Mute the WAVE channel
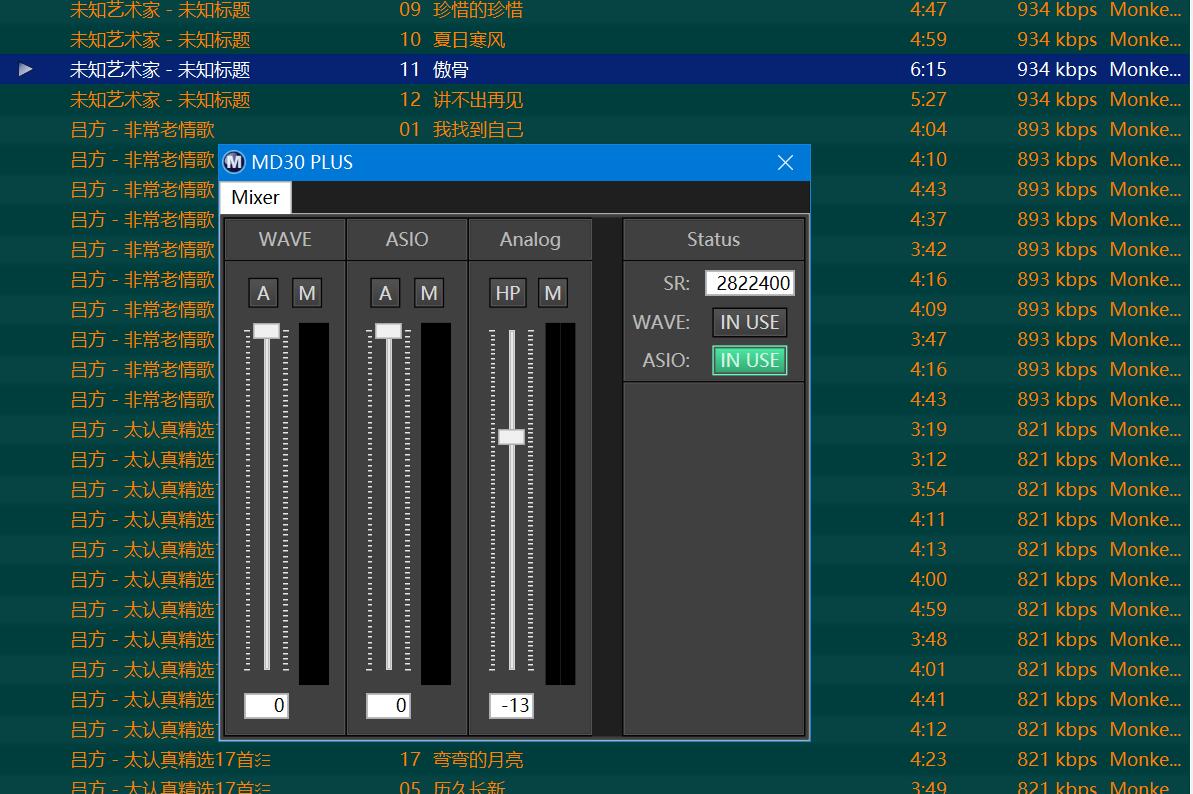This screenshot has height=794, width=1193. pyautogui.click(x=307, y=293)
